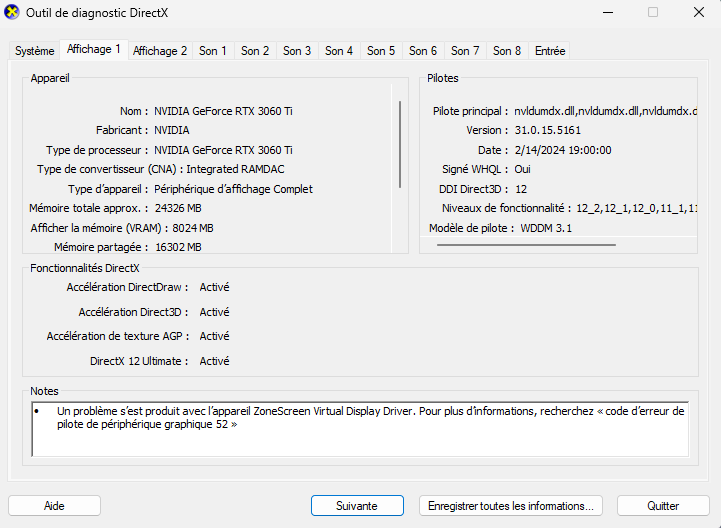Viewport: 721px width, 528px height.
Task: Click the 8024 MB VRAM value
Action: [x=193, y=228]
